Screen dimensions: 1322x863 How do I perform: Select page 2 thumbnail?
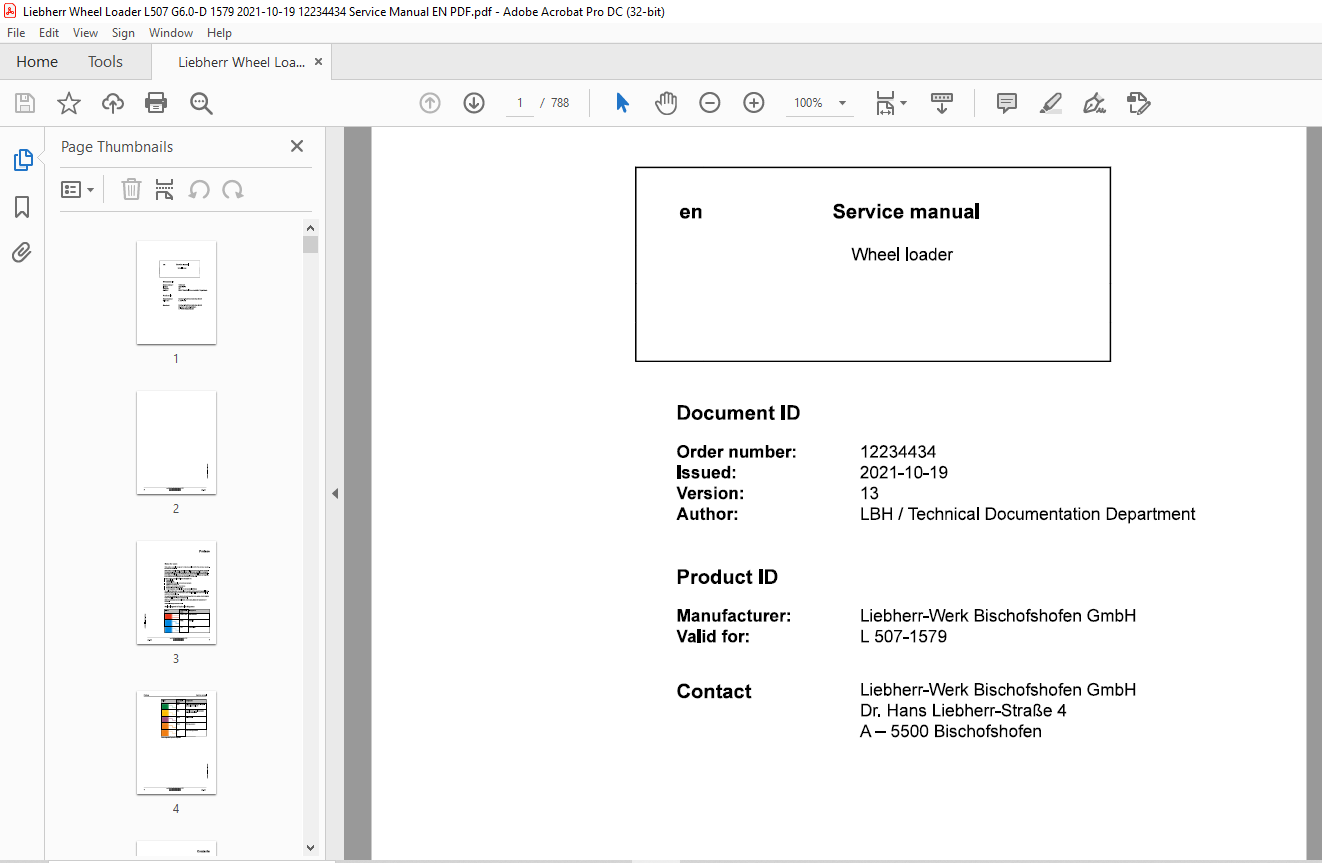176,442
